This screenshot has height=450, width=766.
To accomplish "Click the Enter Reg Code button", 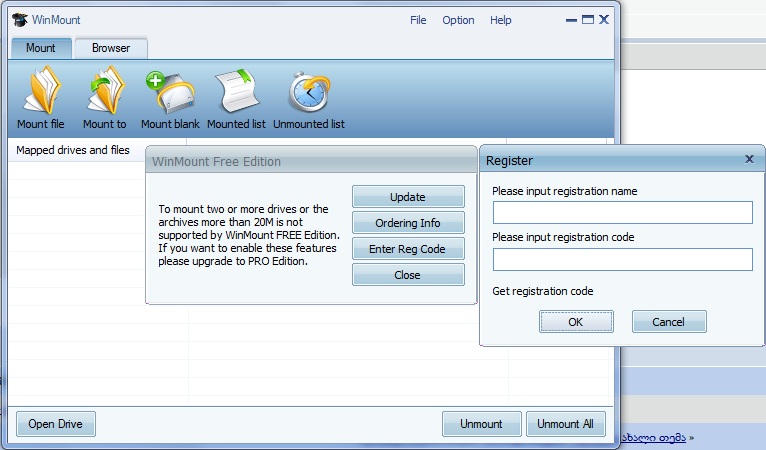I will point(408,249).
